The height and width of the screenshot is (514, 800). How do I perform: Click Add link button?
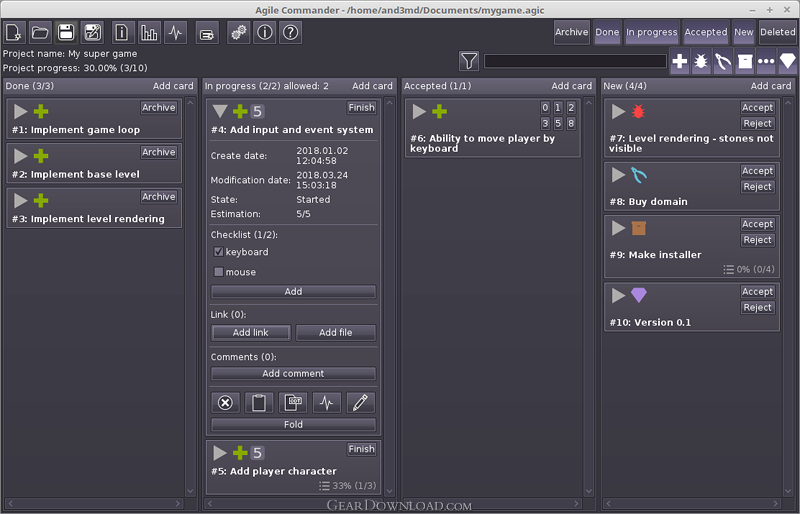[x=251, y=332]
